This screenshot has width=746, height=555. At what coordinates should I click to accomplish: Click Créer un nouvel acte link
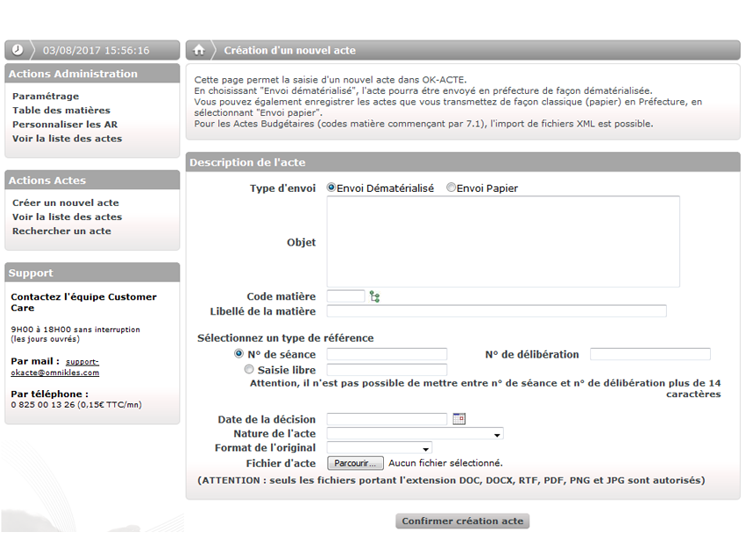point(65,203)
